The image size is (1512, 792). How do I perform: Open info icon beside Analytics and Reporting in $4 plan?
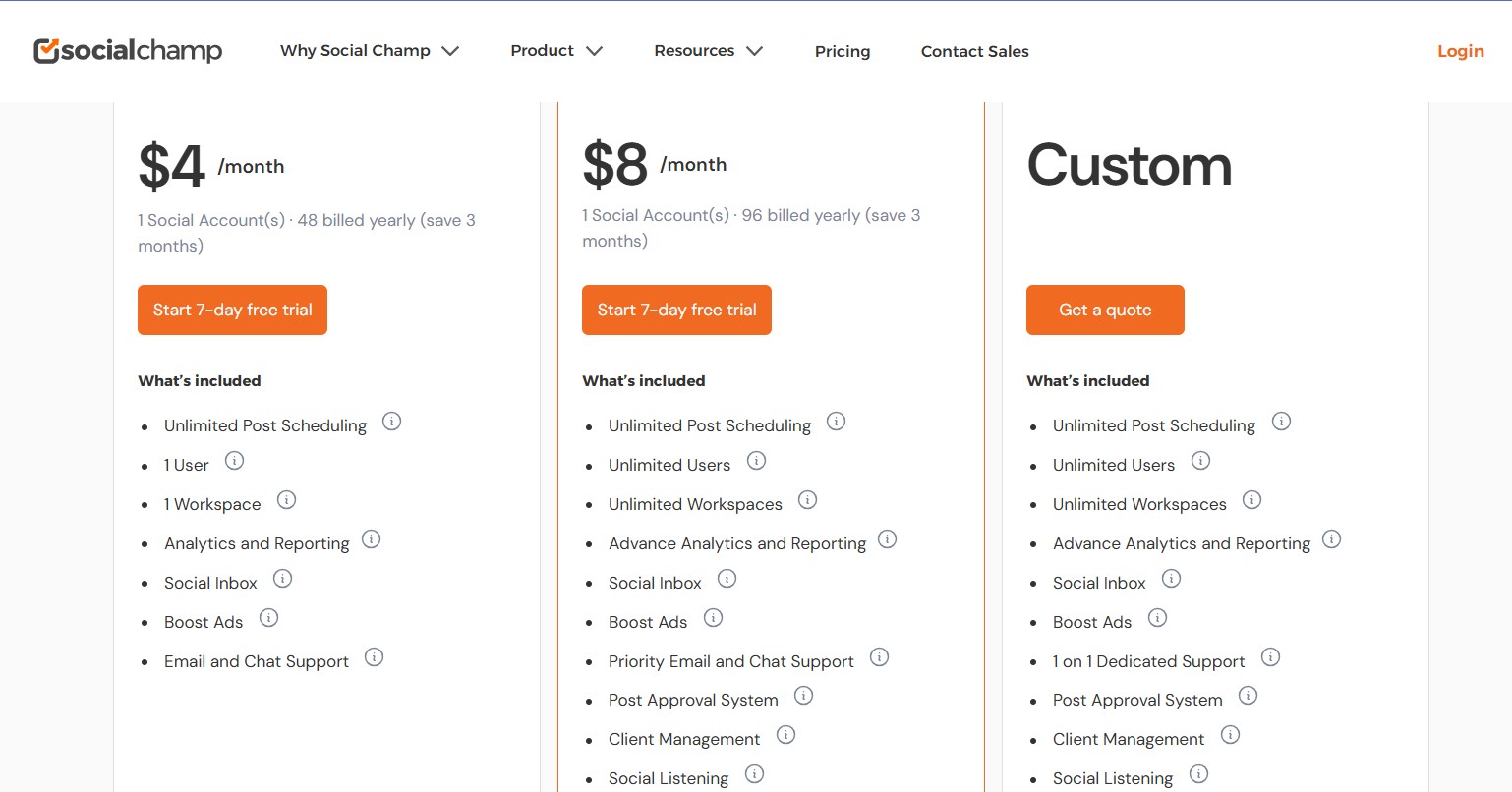(x=371, y=539)
